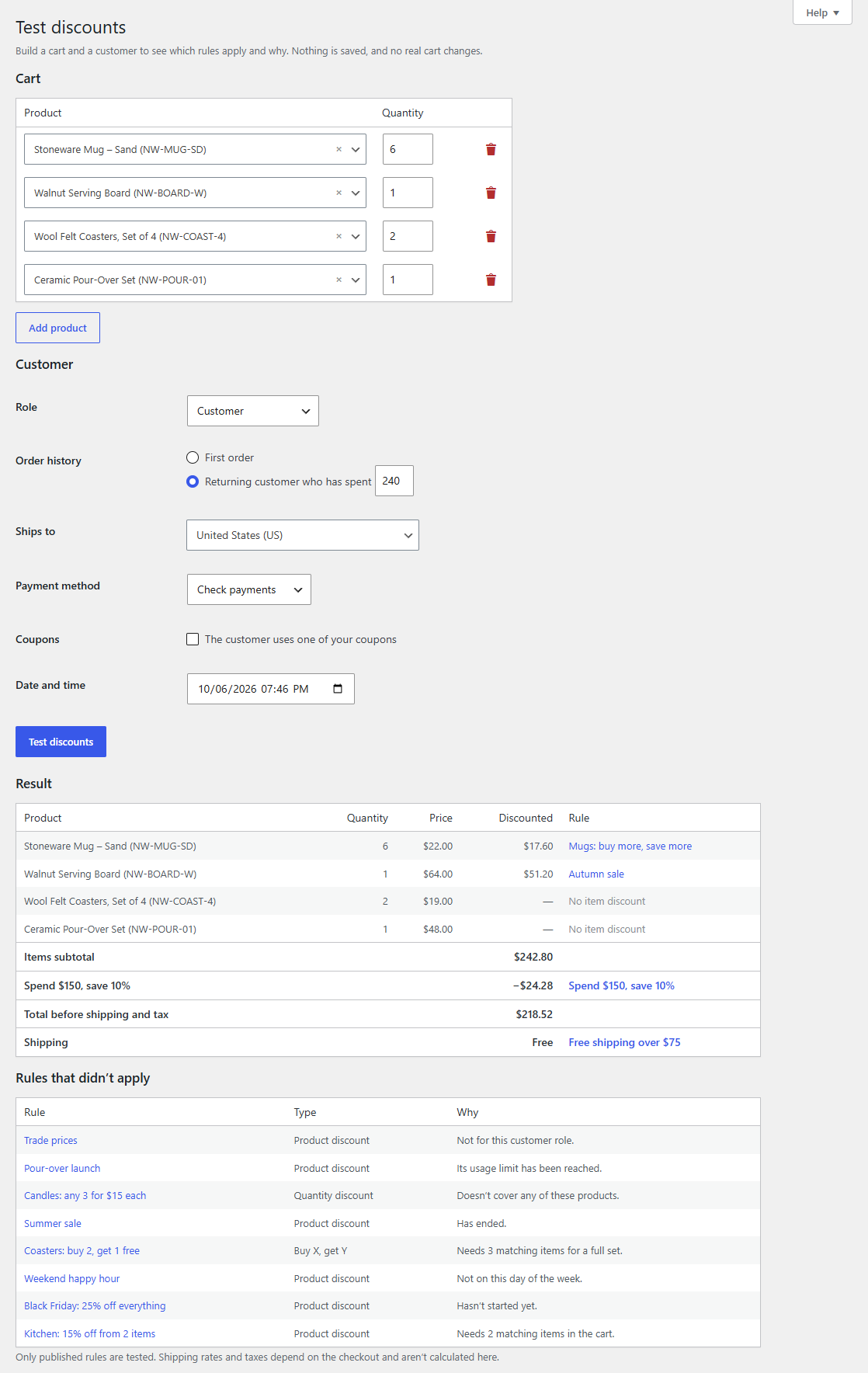Clear the Ceramic Pour-Over Set selection
This screenshot has height=1373, width=868.
pyautogui.click(x=339, y=280)
